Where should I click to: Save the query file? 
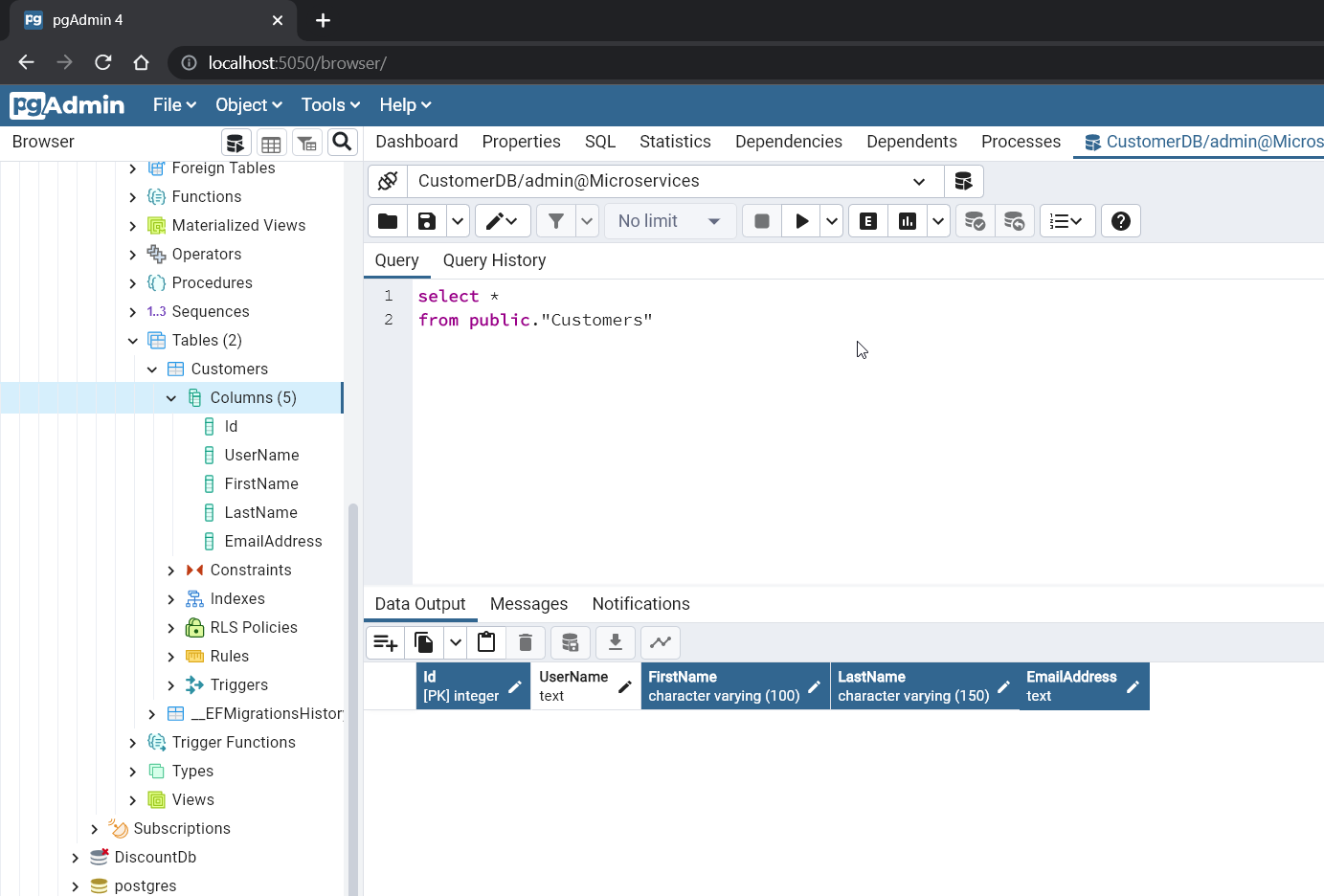pyautogui.click(x=427, y=221)
